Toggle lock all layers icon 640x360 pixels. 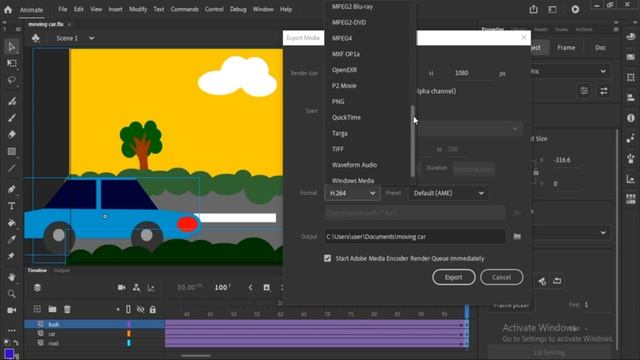click(x=152, y=309)
